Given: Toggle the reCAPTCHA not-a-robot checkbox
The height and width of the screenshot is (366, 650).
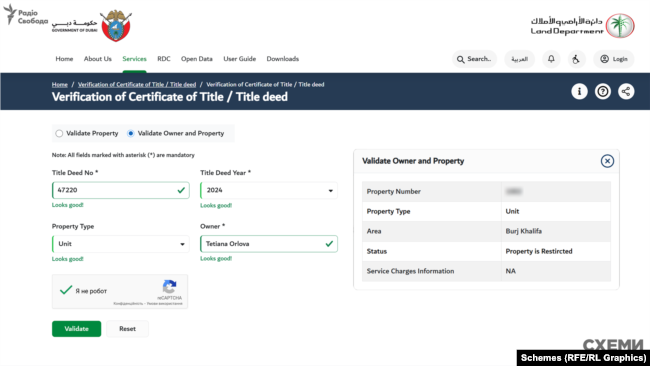Looking at the screenshot, I should [66, 290].
